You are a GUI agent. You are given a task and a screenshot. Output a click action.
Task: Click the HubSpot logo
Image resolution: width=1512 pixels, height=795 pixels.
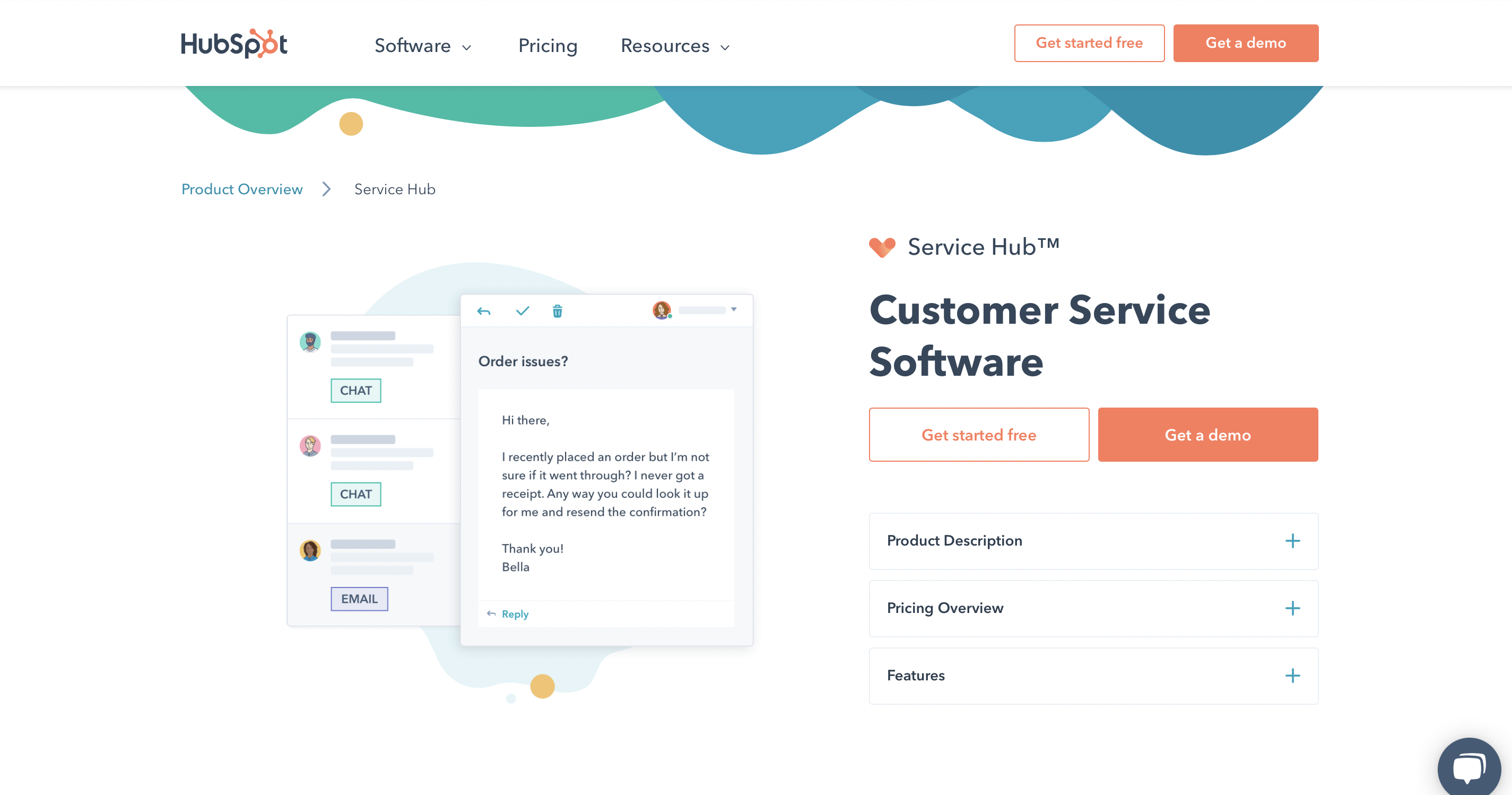(234, 44)
